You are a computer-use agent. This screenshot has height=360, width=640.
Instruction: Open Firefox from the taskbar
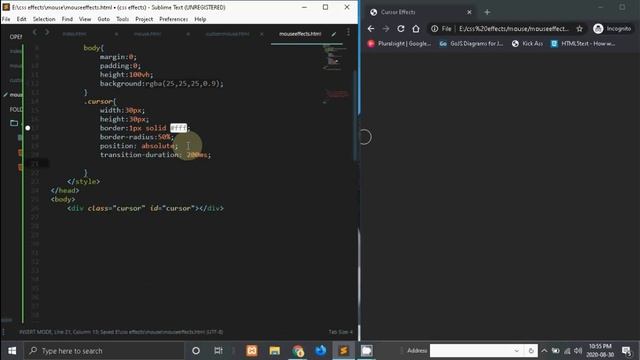coord(321,351)
